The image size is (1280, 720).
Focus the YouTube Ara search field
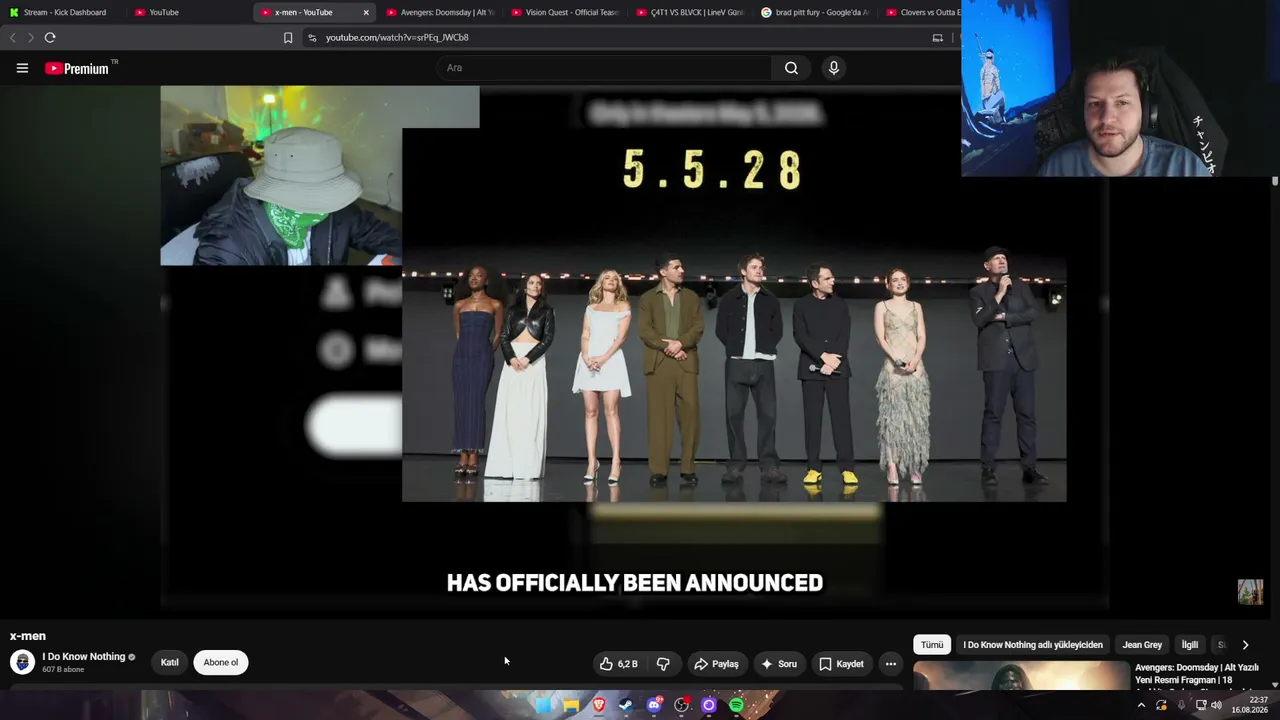(605, 68)
